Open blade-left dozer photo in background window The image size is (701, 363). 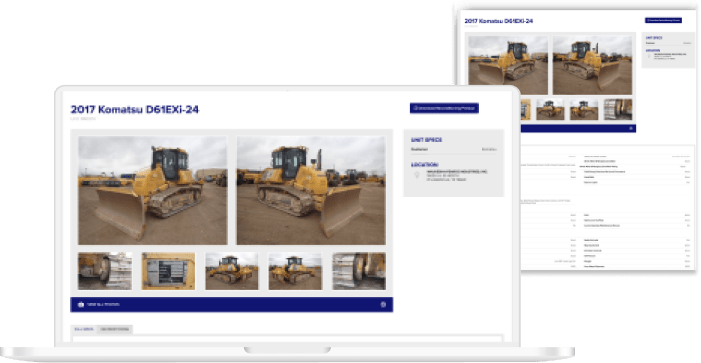pyautogui.click(x=508, y=65)
